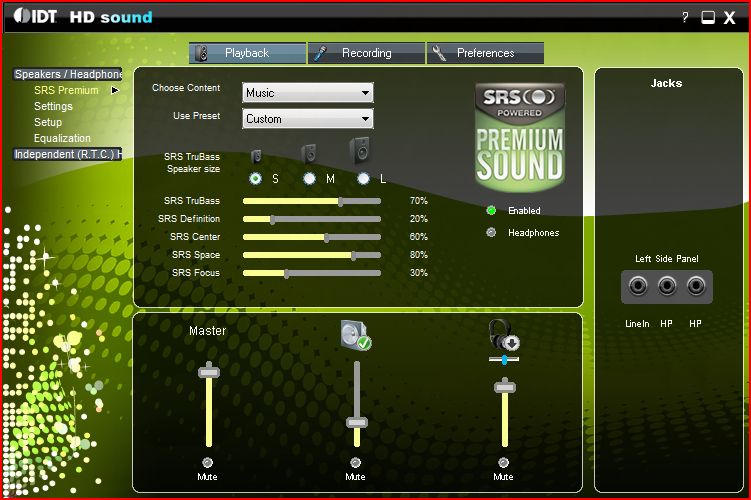
Task: Select large TruBass speaker size L
Action: click(364, 179)
